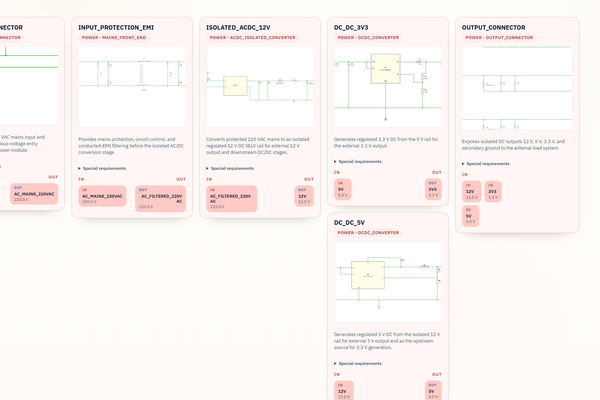Click the DC_DC_3V3 card title
600x400 pixels.
click(x=351, y=28)
